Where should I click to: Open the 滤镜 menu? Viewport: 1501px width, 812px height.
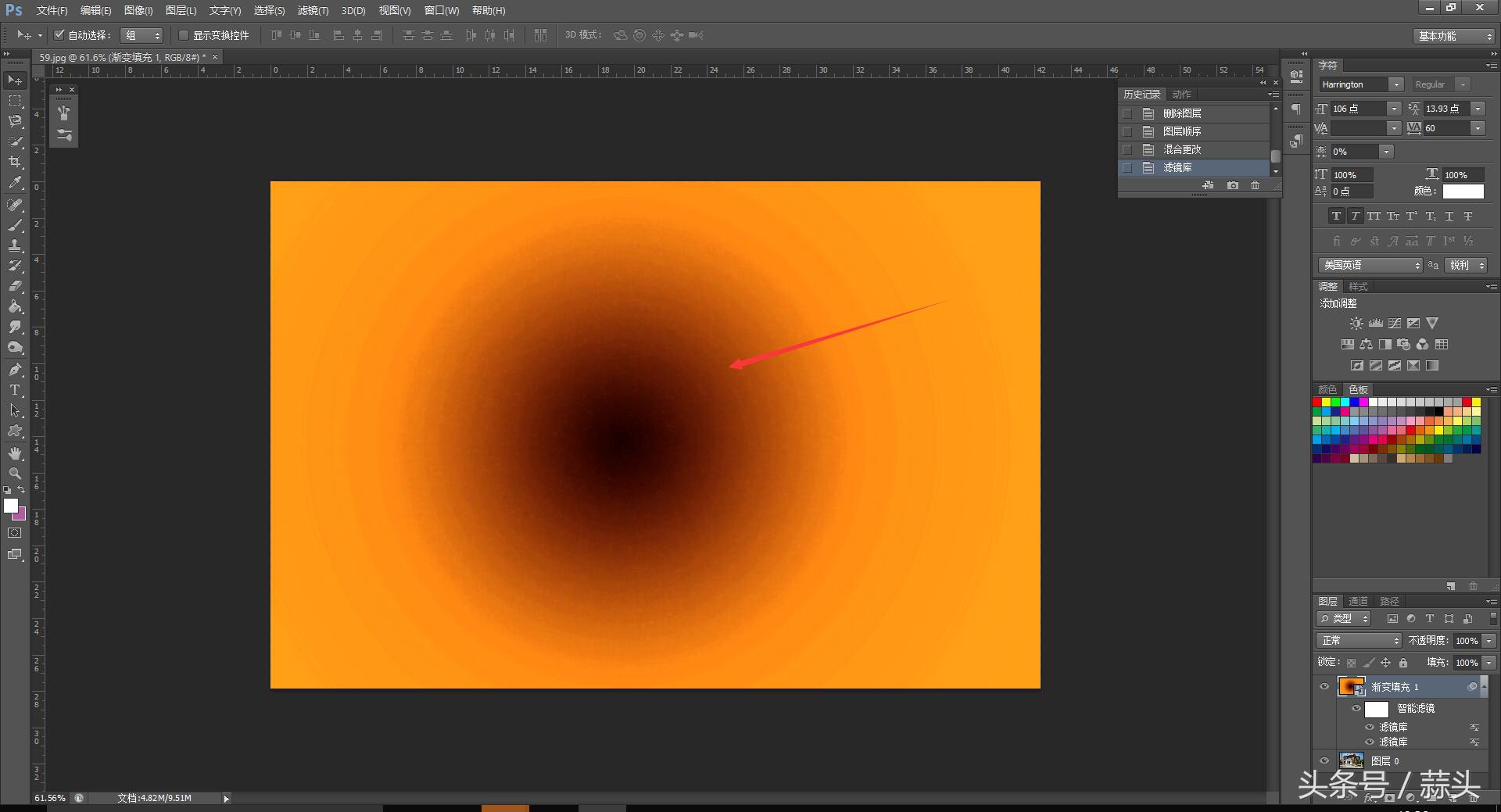click(x=312, y=10)
